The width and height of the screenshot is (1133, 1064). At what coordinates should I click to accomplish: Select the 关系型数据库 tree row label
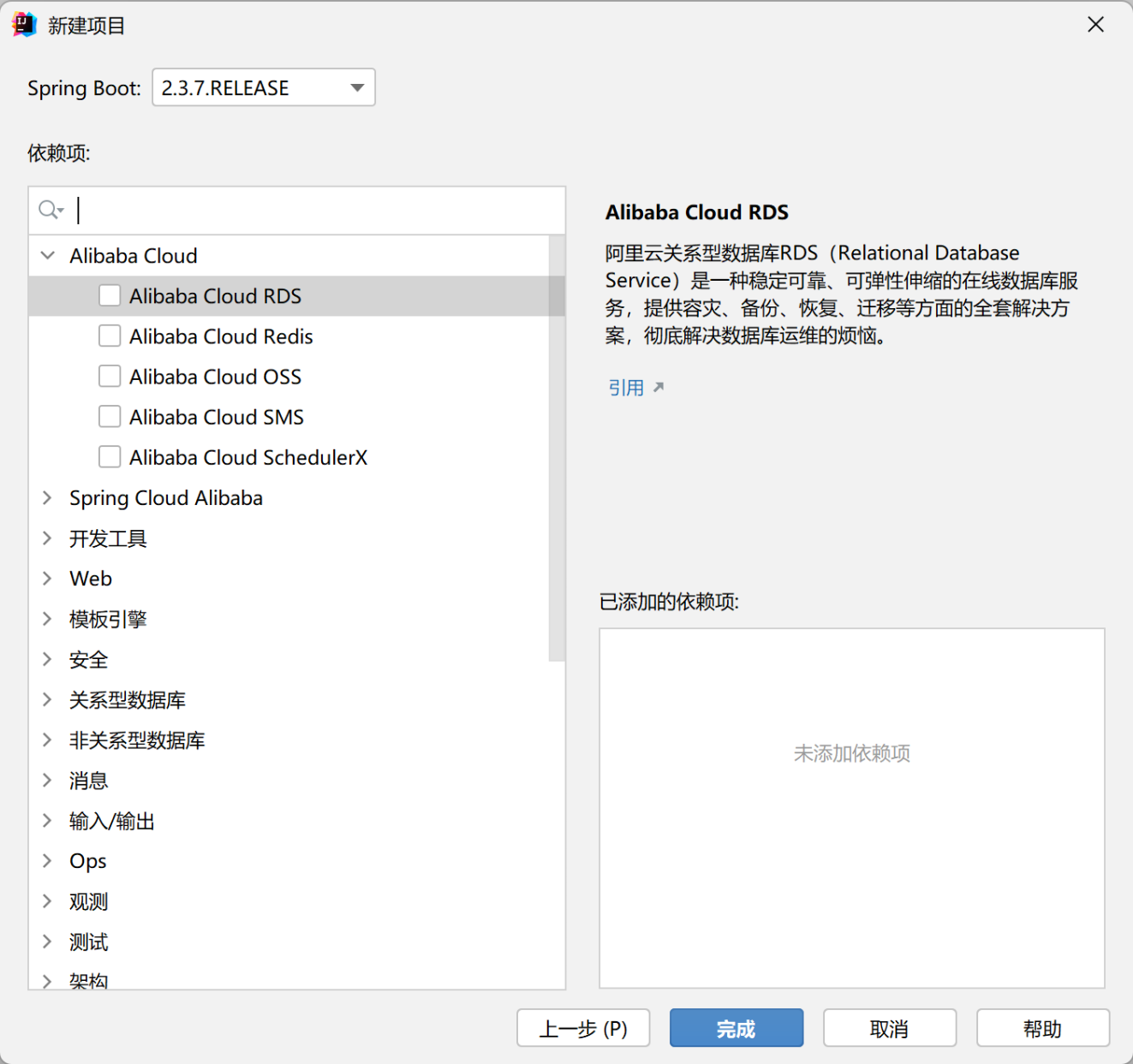[x=128, y=700]
